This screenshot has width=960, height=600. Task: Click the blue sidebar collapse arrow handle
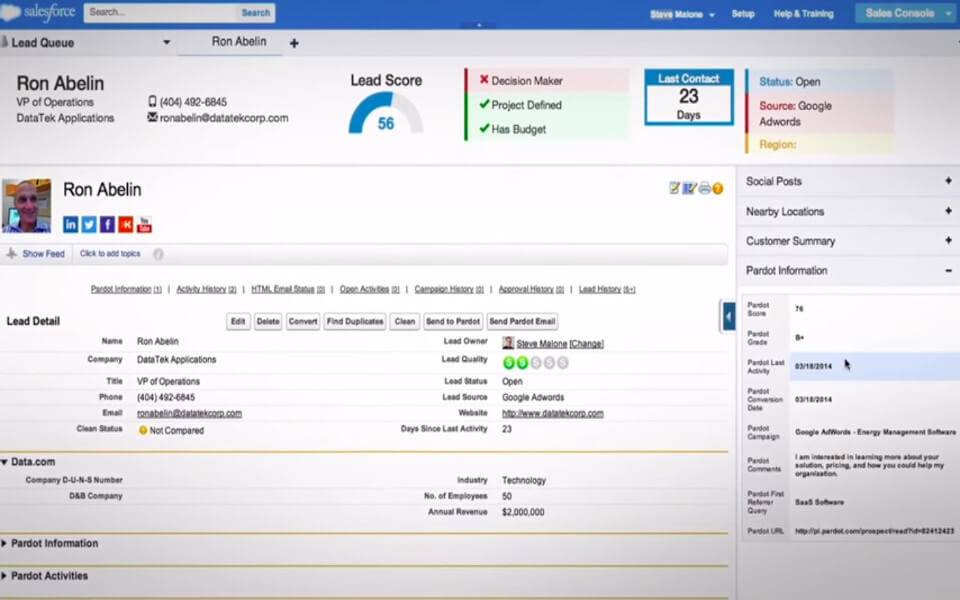click(x=729, y=317)
